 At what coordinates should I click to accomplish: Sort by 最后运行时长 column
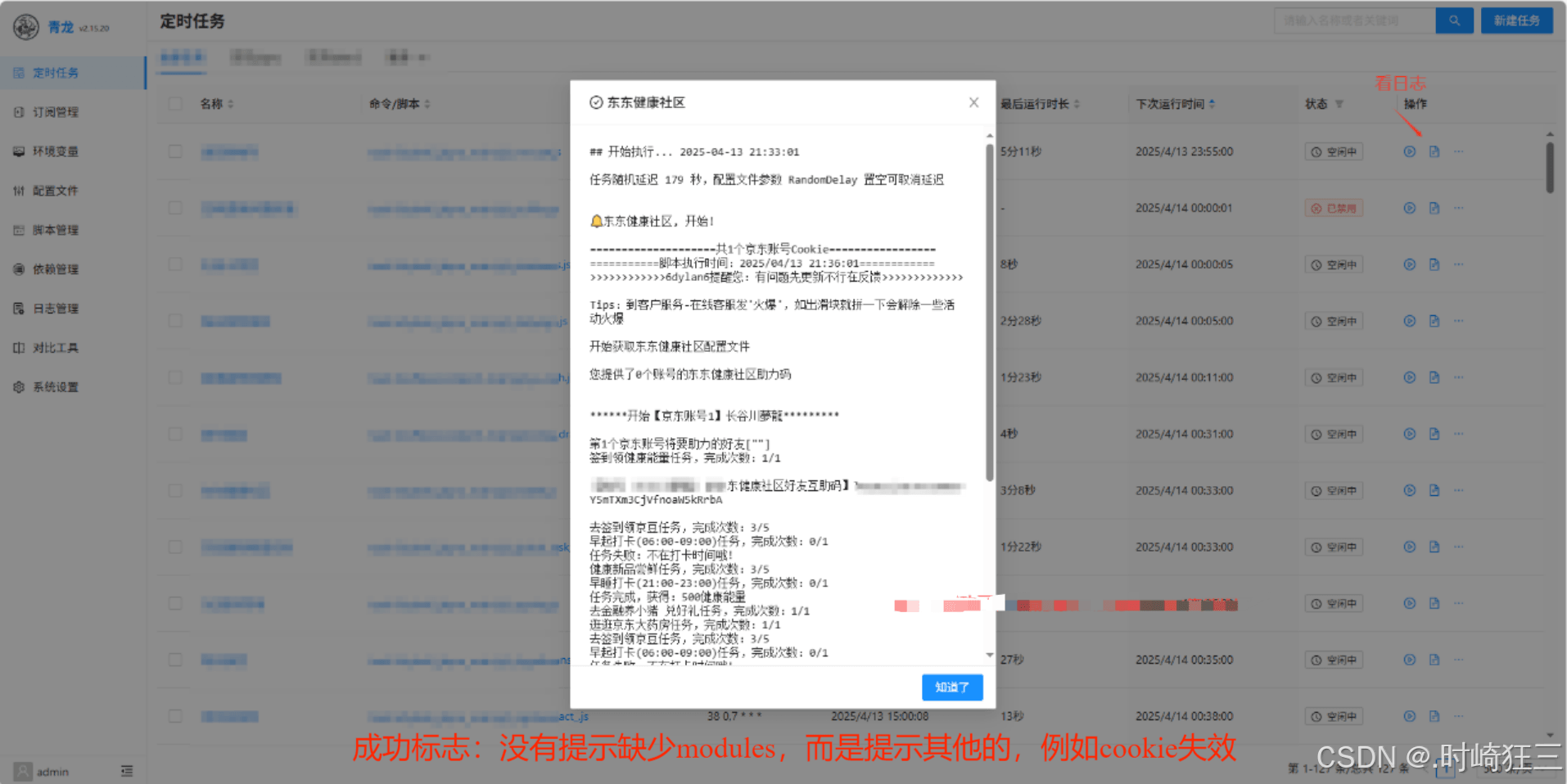click(1040, 104)
